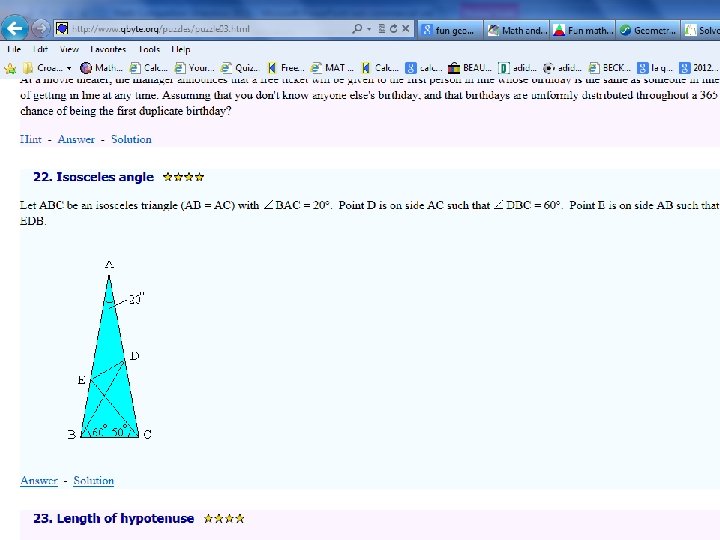Switch to the 'Fun math..' tab
The width and height of the screenshot is (720, 540).
pyautogui.click(x=583, y=30)
